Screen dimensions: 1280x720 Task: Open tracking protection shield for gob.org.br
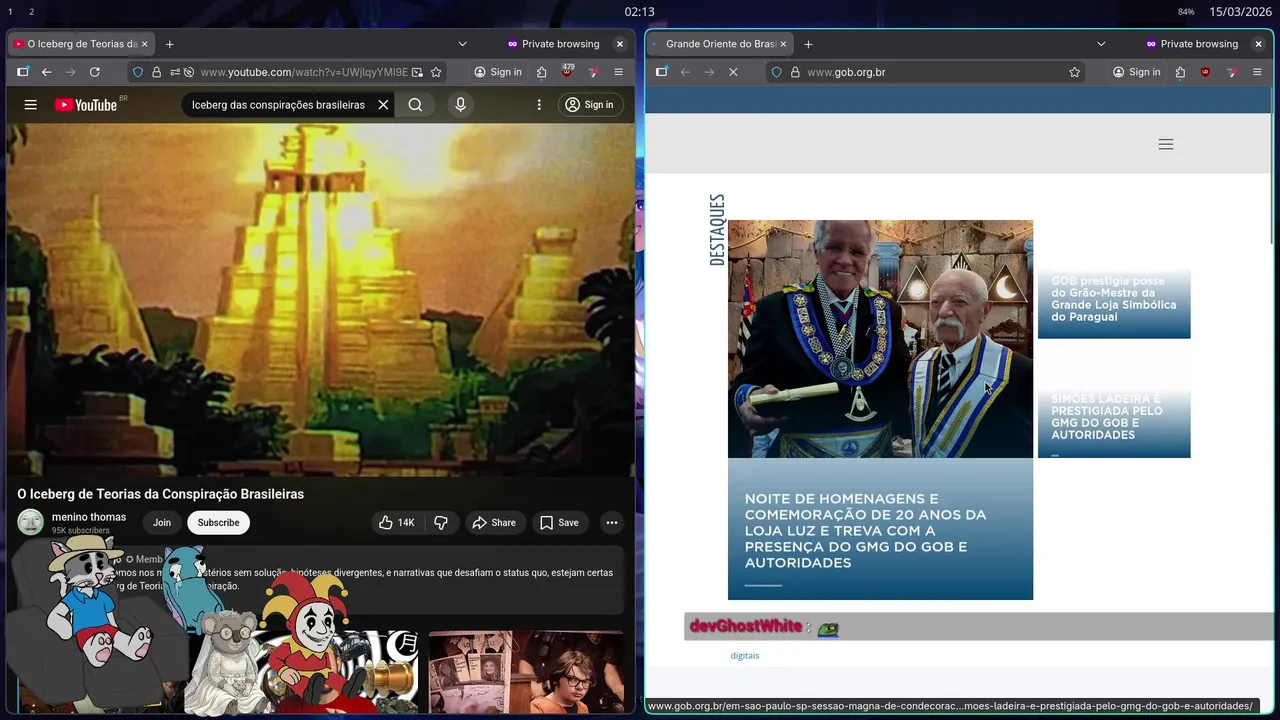[776, 72]
